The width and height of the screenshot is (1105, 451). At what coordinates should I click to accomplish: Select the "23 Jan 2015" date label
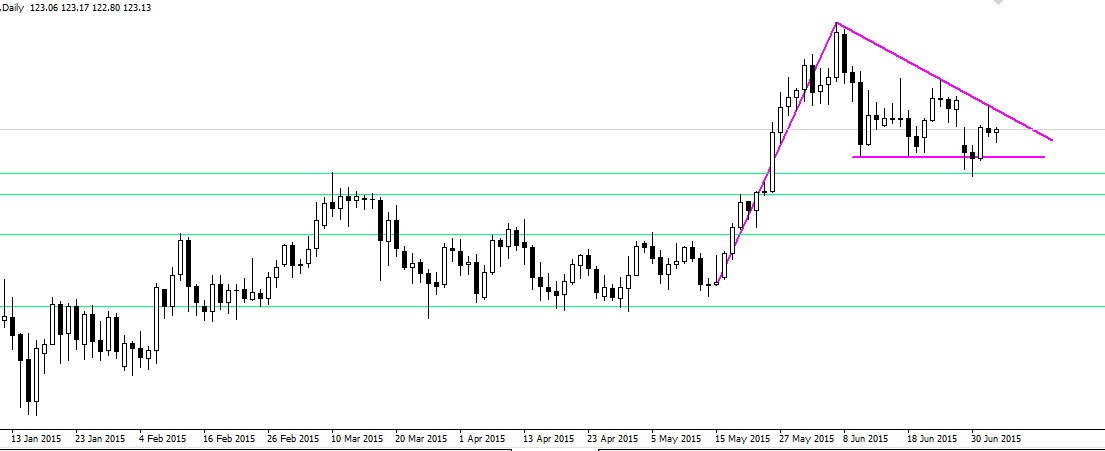pos(100,438)
